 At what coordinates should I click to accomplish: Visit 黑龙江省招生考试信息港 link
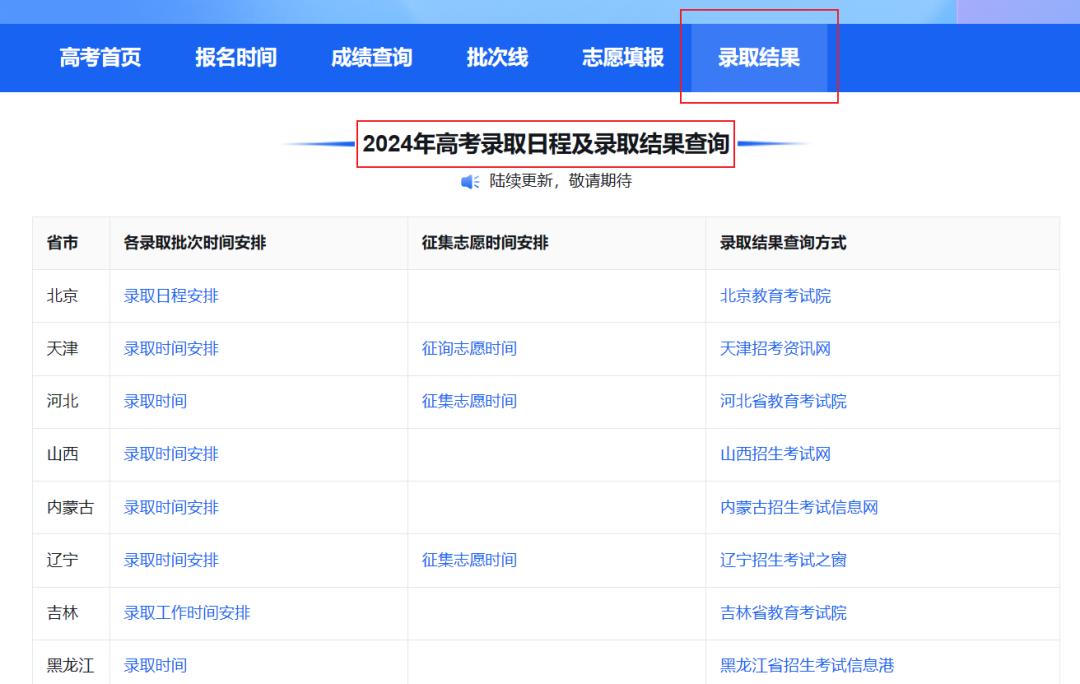[807, 665]
